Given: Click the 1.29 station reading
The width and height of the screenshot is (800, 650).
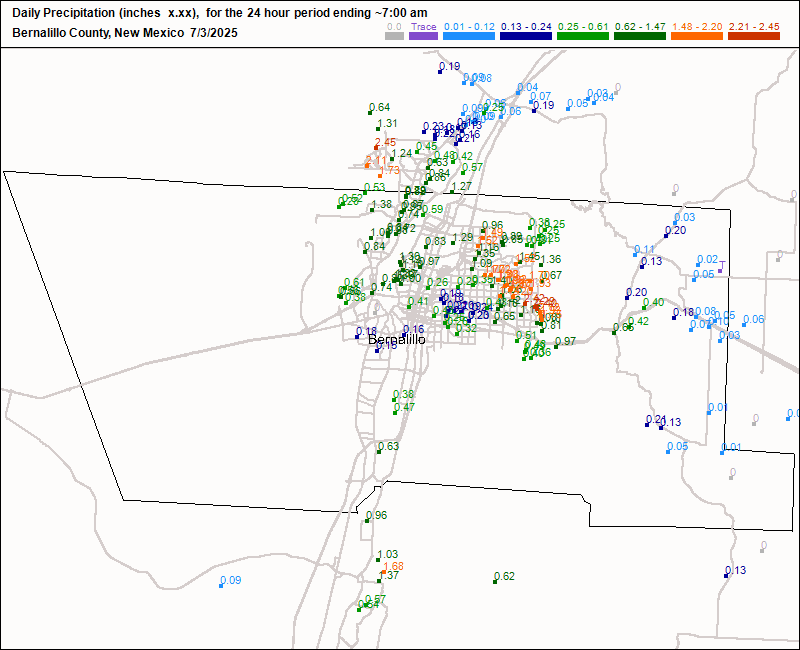Looking at the screenshot, I should pyautogui.click(x=463, y=238).
